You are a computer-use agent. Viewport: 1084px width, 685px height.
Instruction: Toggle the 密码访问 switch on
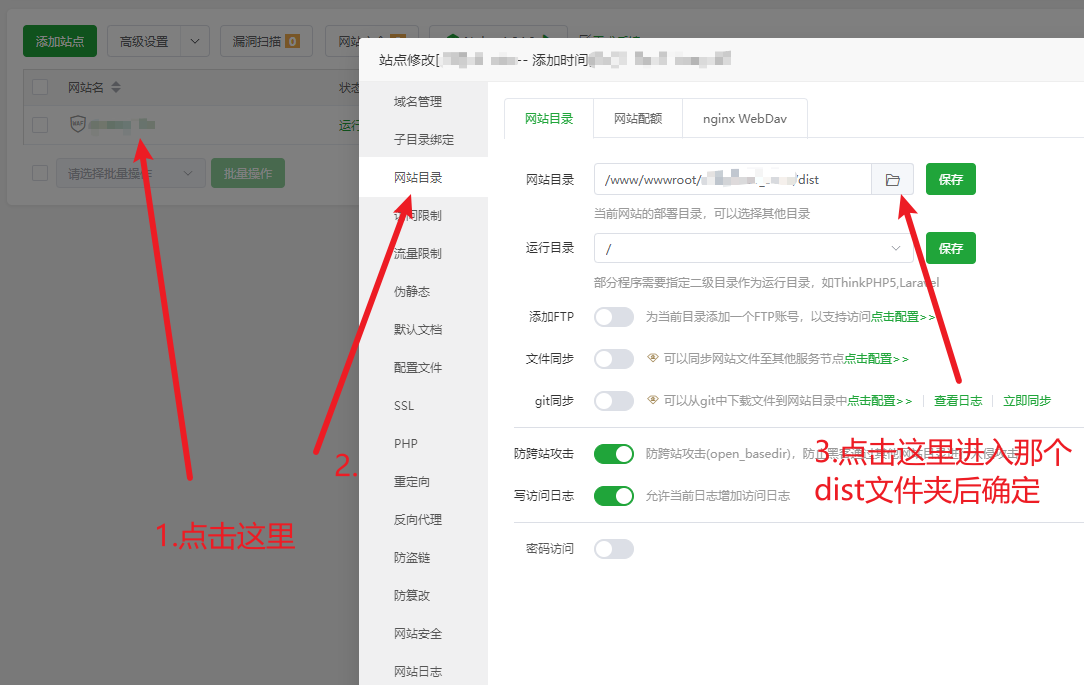pyautogui.click(x=614, y=548)
